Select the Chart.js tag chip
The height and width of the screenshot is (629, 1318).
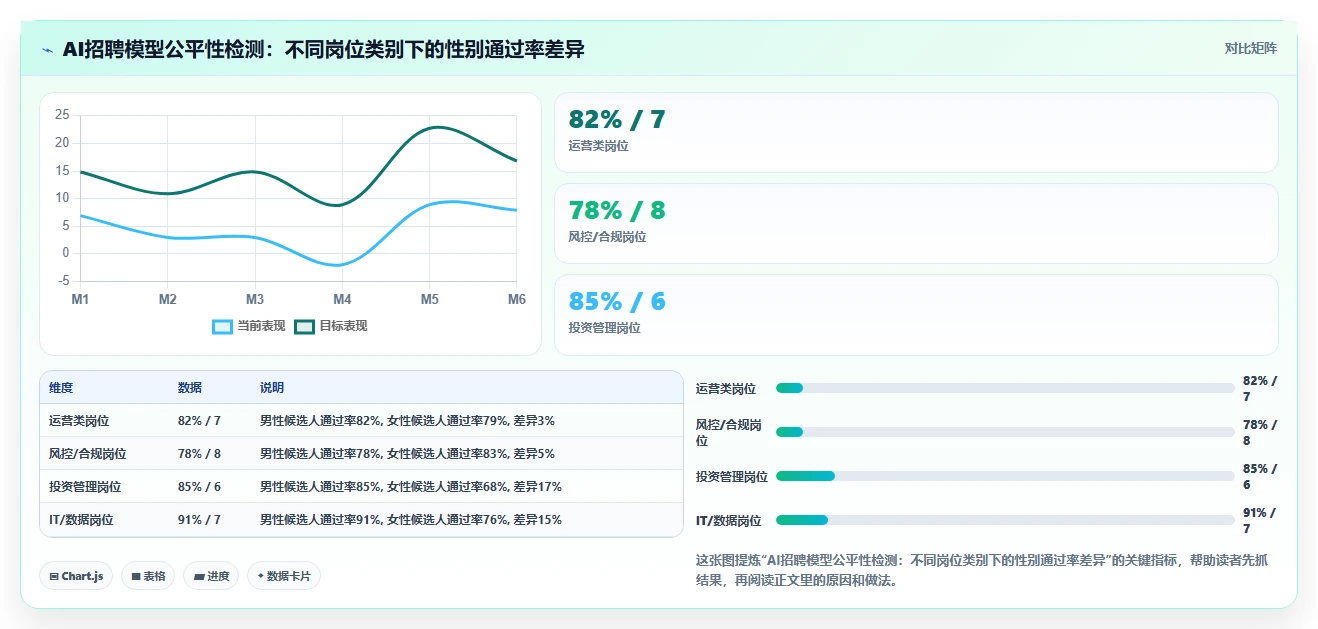(76, 576)
